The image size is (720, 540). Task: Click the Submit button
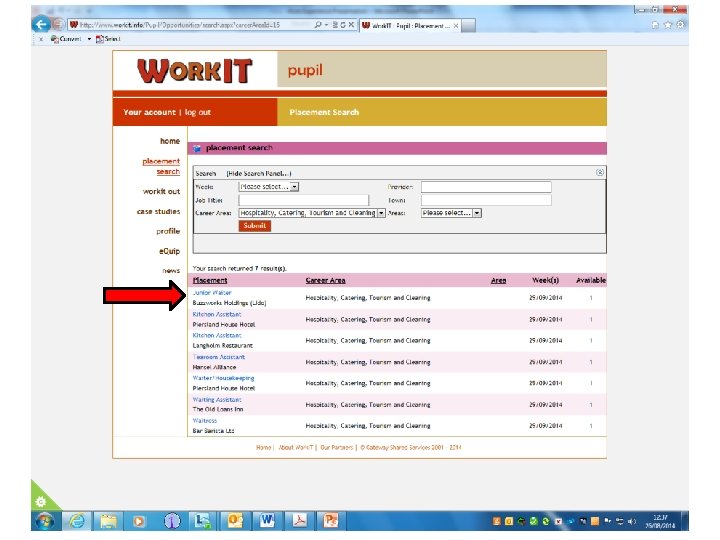pos(254,225)
